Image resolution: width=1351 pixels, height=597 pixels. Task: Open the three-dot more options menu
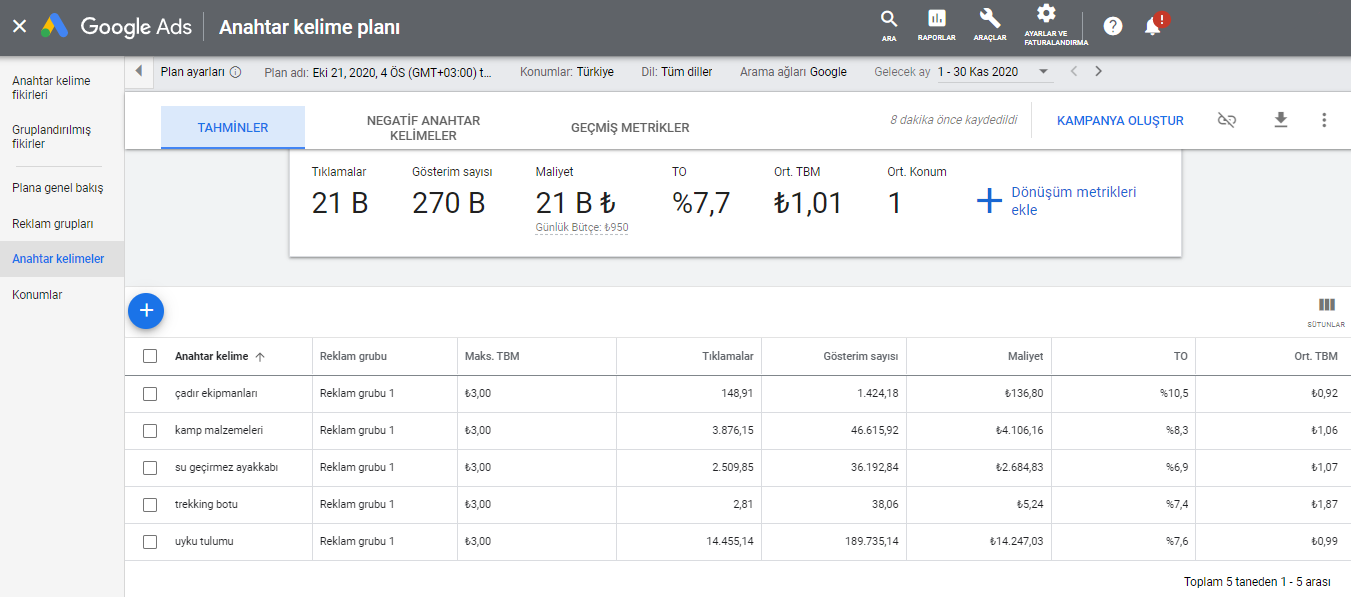[x=1324, y=120]
